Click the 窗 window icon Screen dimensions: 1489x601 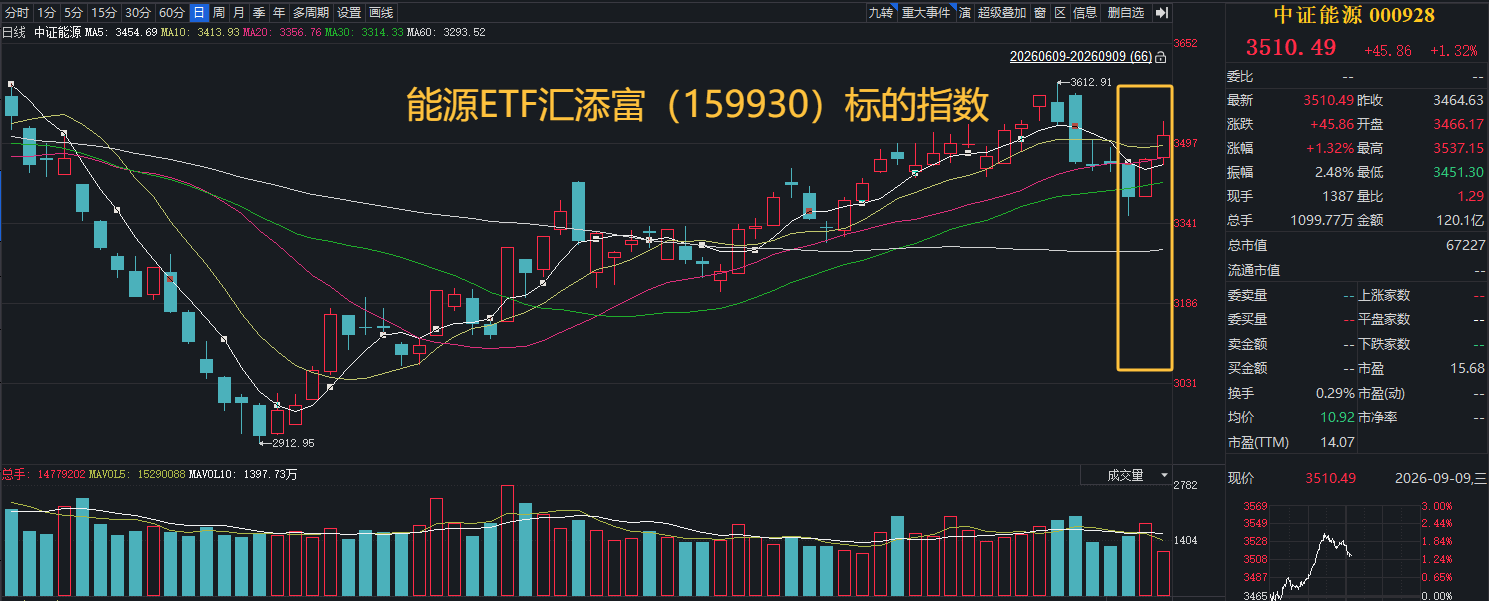coord(1040,13)
